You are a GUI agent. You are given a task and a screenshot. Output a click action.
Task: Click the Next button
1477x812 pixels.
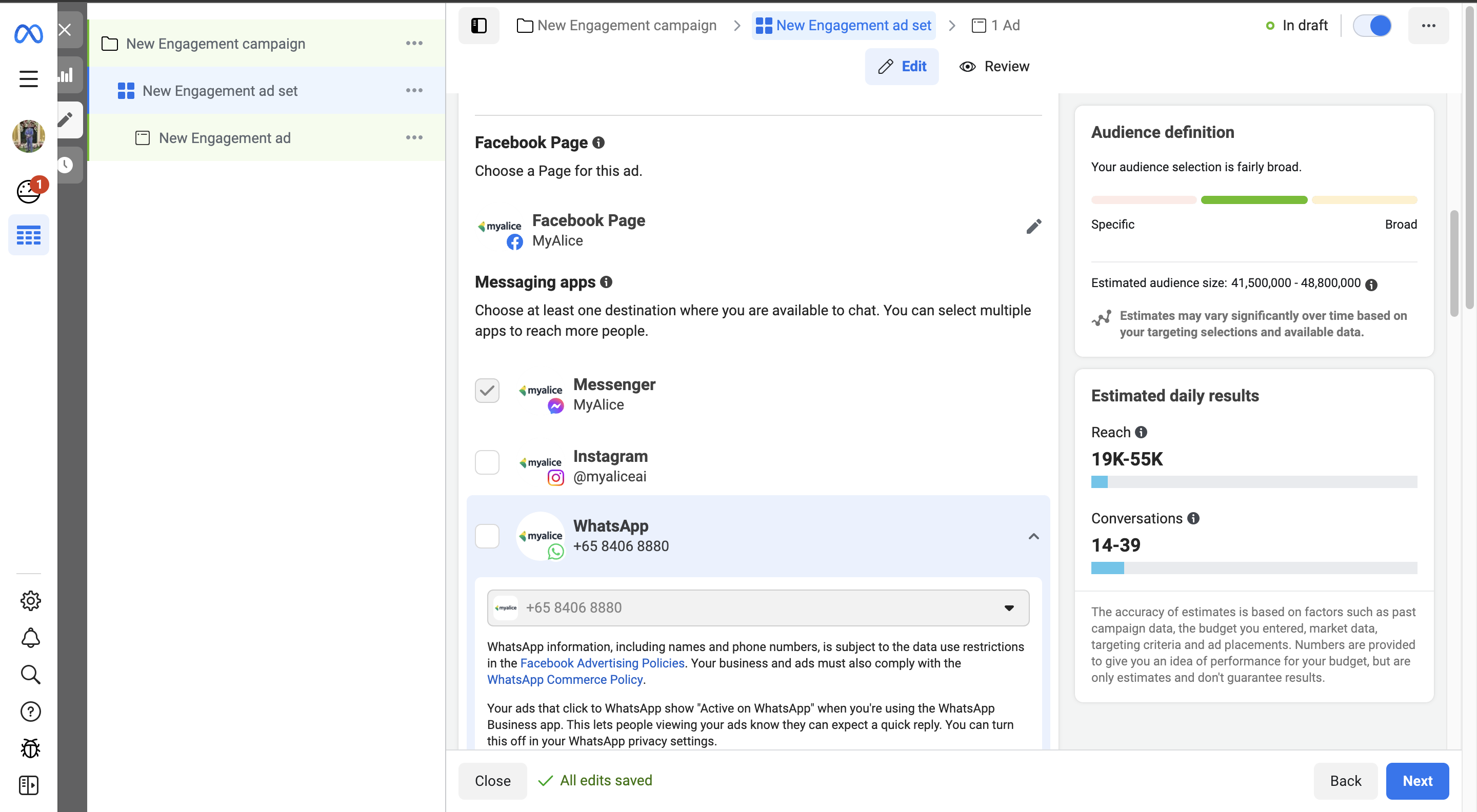tap(1417, 781)
